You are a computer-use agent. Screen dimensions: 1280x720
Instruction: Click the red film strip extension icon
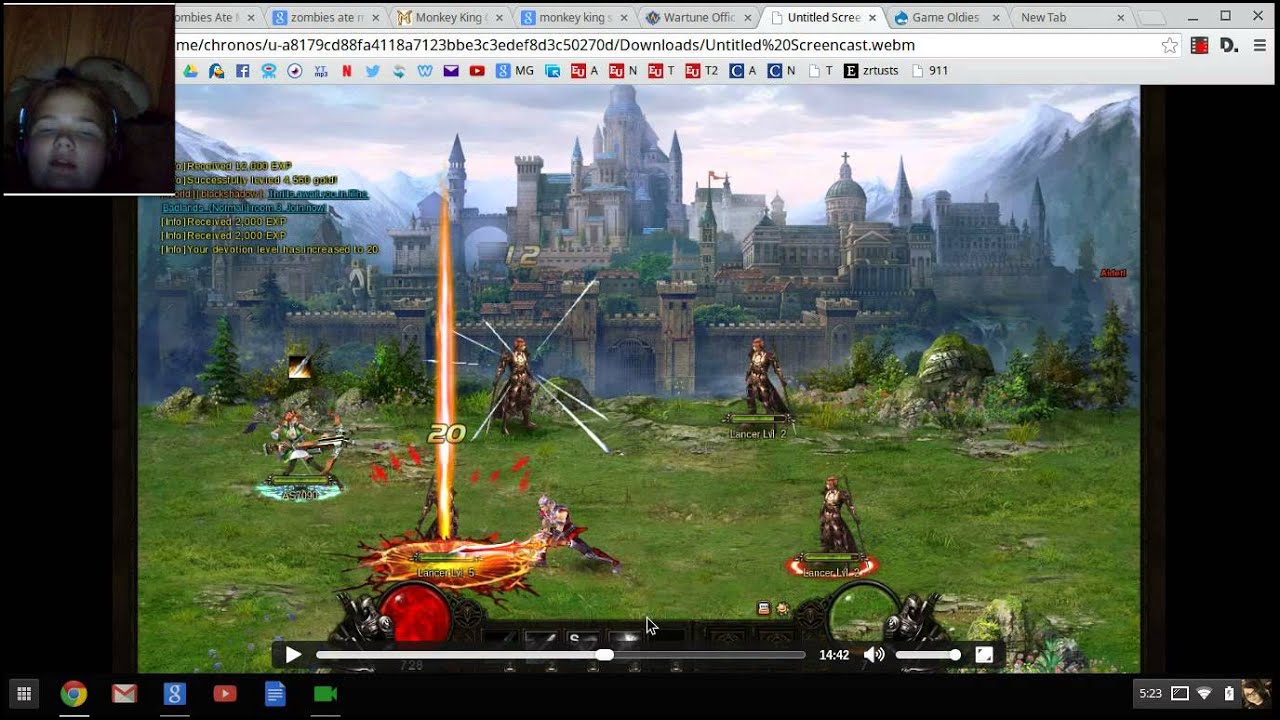tap(1199, 45)
